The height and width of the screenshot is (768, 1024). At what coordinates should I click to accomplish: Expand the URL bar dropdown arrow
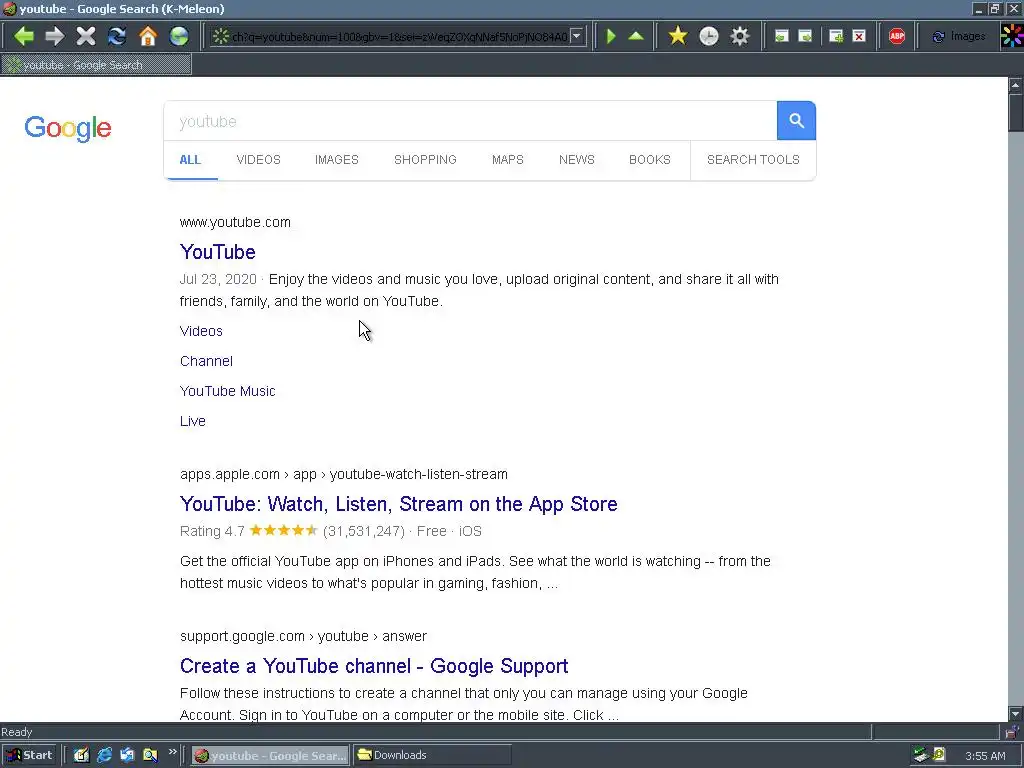pos(577,36)
